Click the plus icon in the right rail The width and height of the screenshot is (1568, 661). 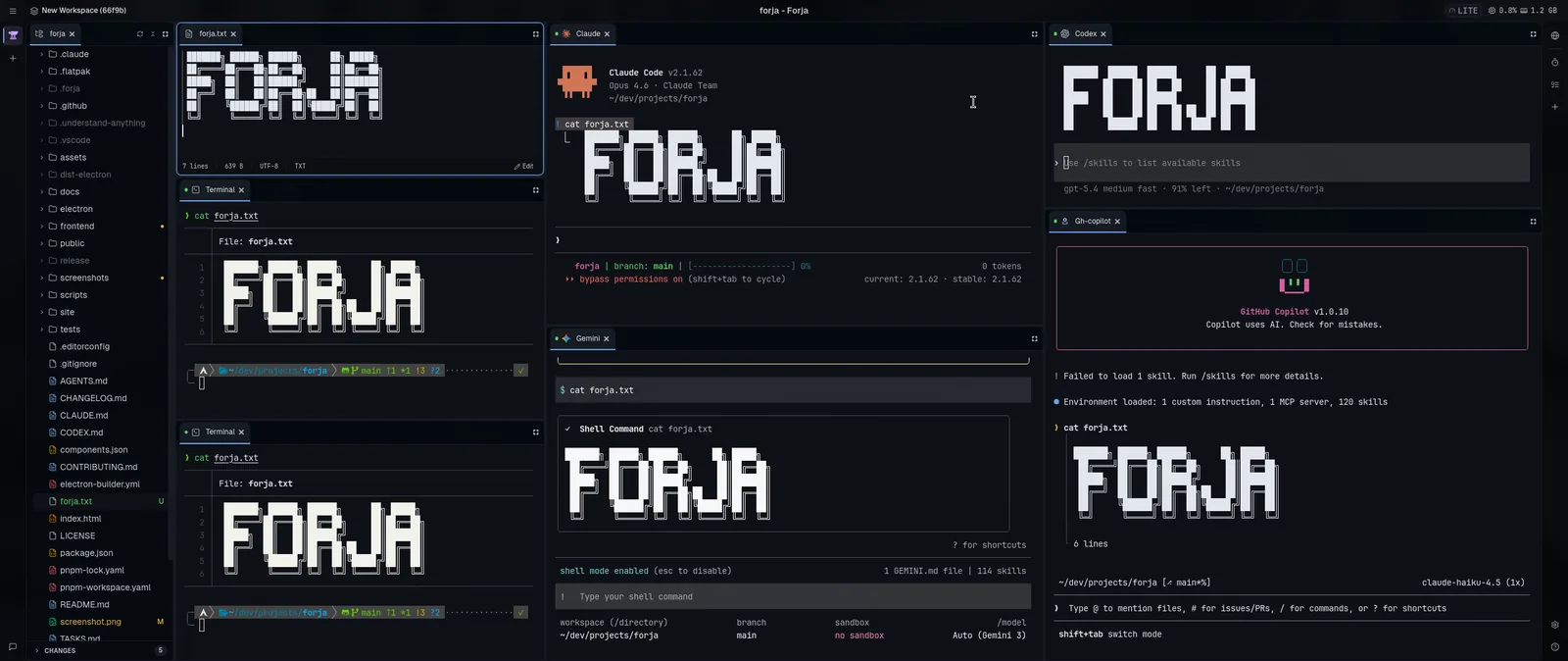click(1555, 107)
